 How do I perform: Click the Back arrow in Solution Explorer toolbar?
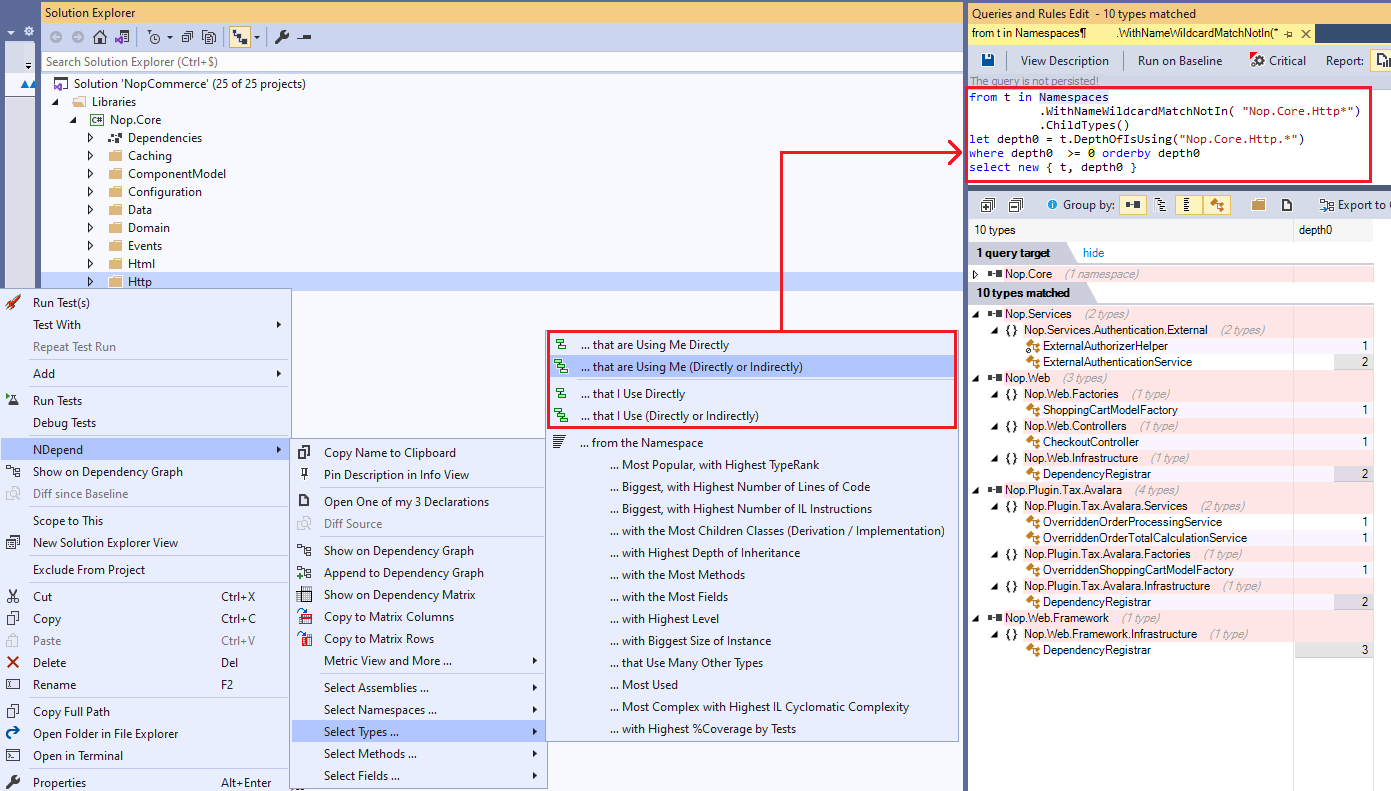click(56, 37)
